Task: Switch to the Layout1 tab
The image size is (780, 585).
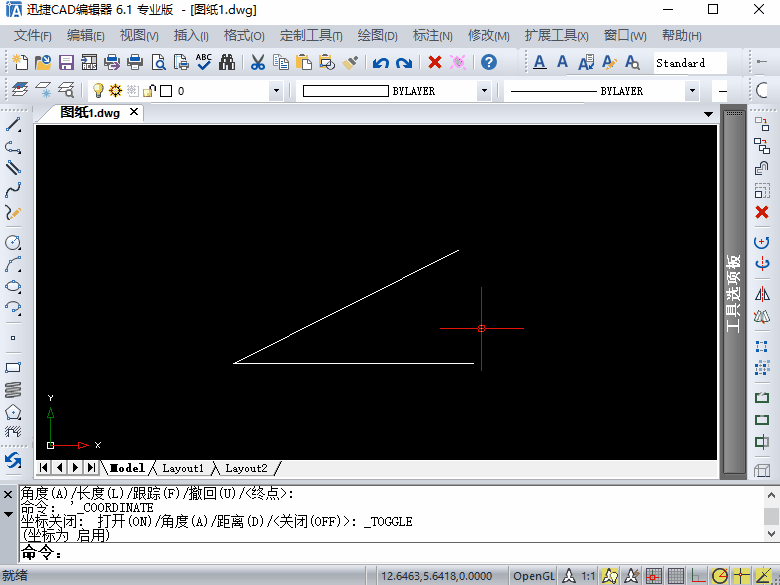Action: coord(183,469)
